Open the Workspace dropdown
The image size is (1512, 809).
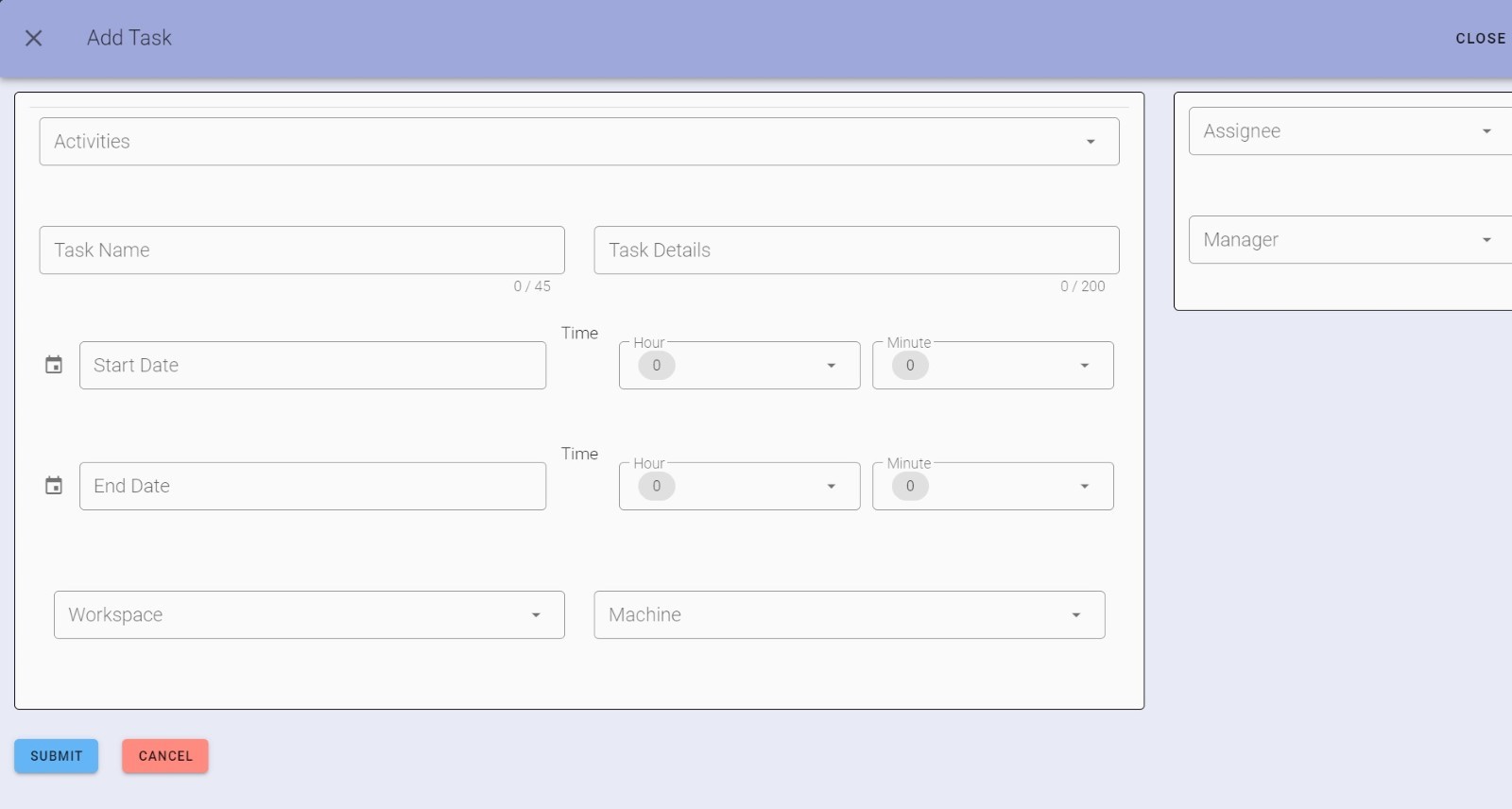click(x=309, y=615)
